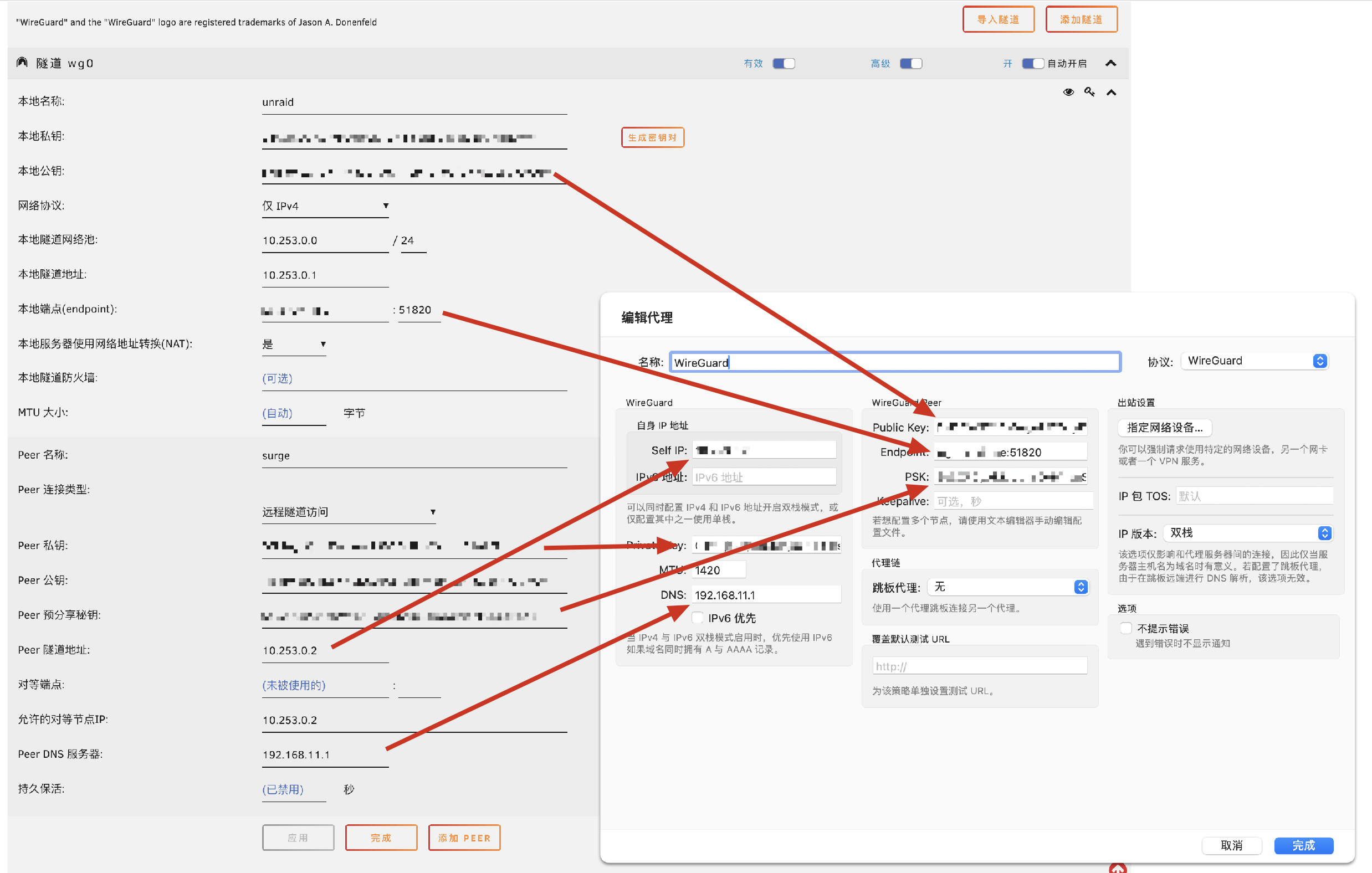Viewport: 1372px width, 873px height.
Task: Click the 应用 apply button
Action: click(x=298, y=838)
